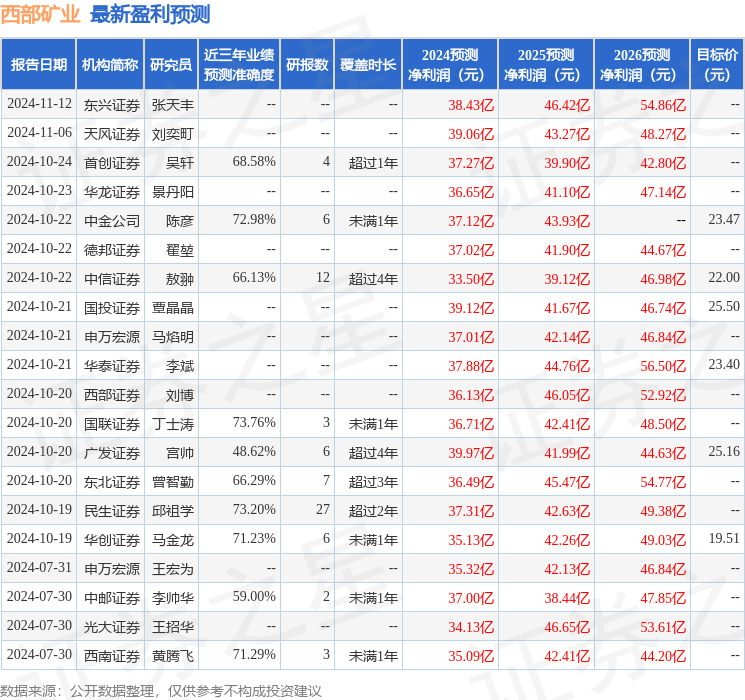Click analyst name 丁士涛
This screenshot has width=745, height=700.
tap(172, 424)
